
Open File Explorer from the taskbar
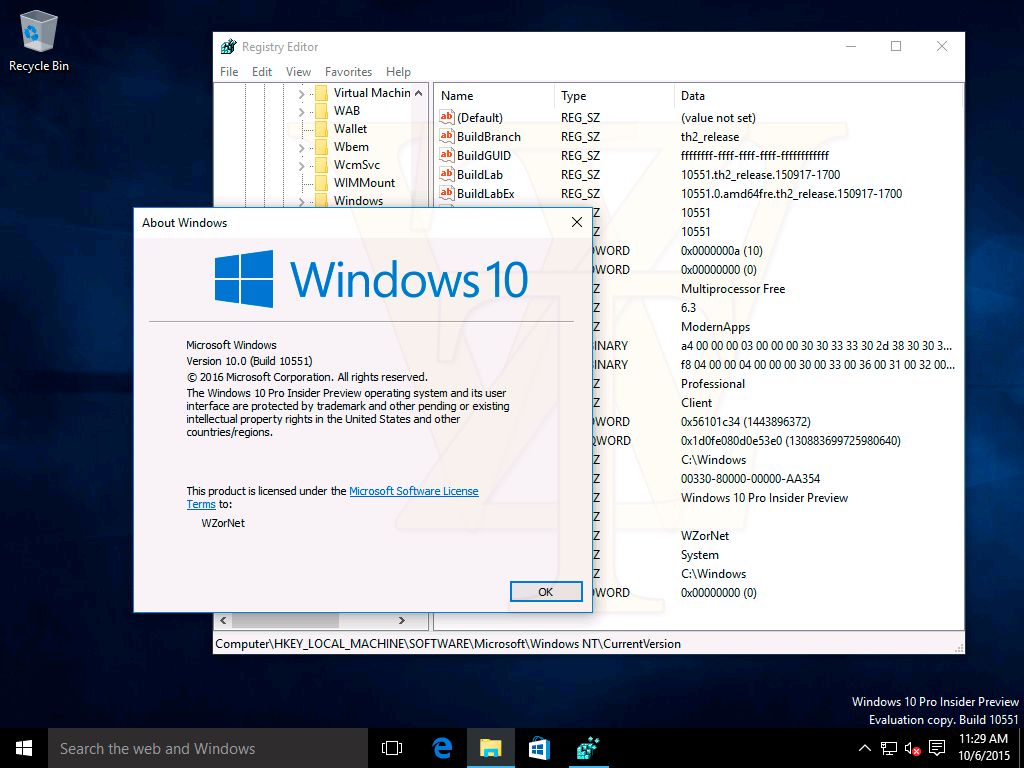(490, 748)
